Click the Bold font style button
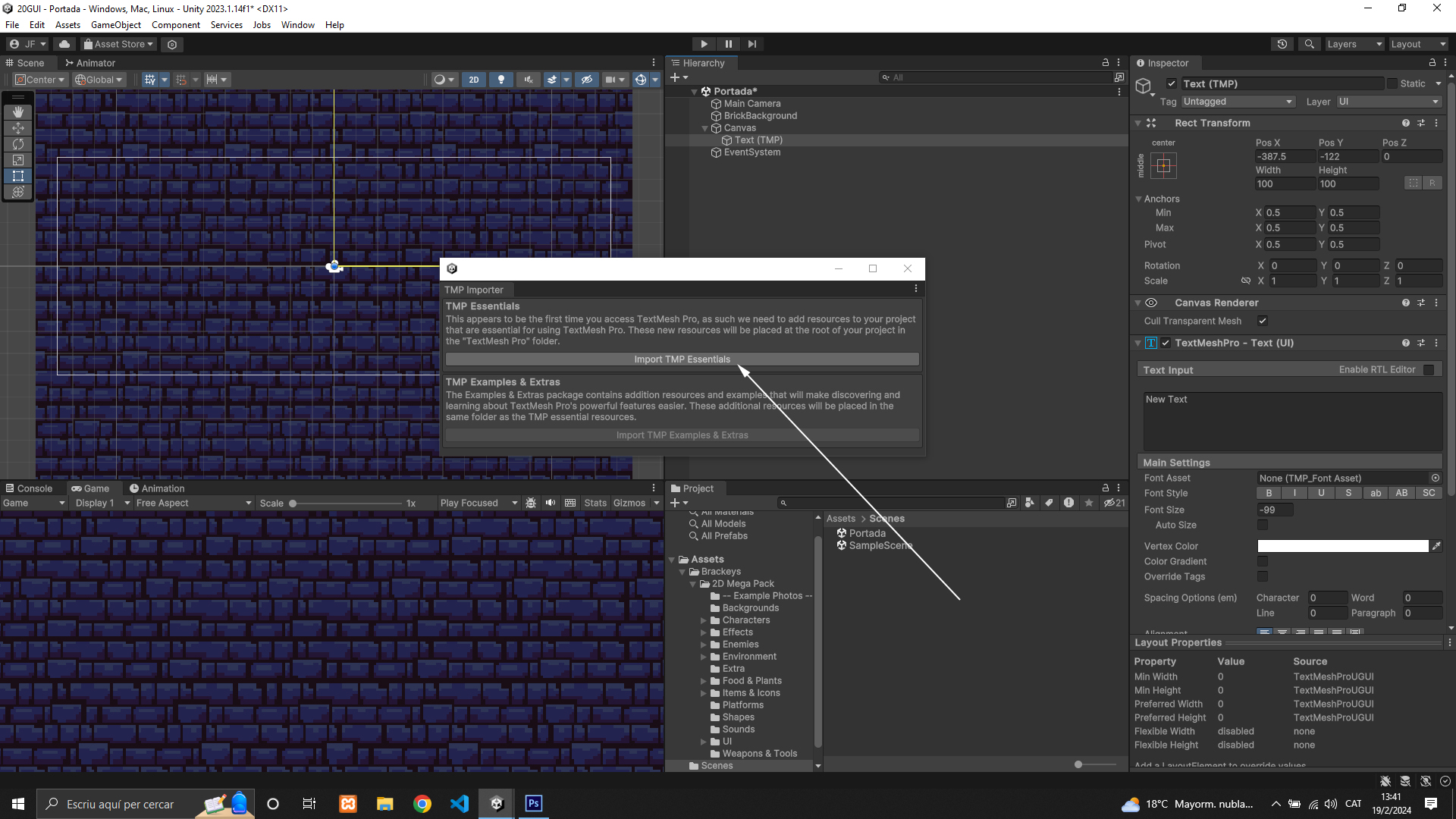The height and width of the screenshot is (819, 1456). 1269,493
